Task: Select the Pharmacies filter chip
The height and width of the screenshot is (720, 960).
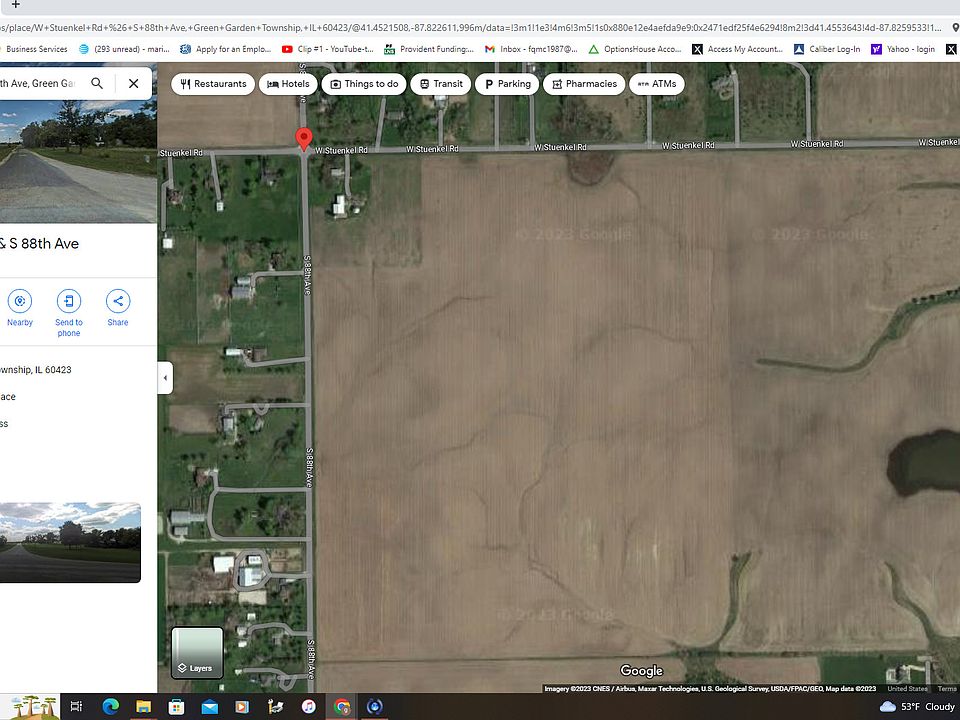Action: tap(584, 84)
